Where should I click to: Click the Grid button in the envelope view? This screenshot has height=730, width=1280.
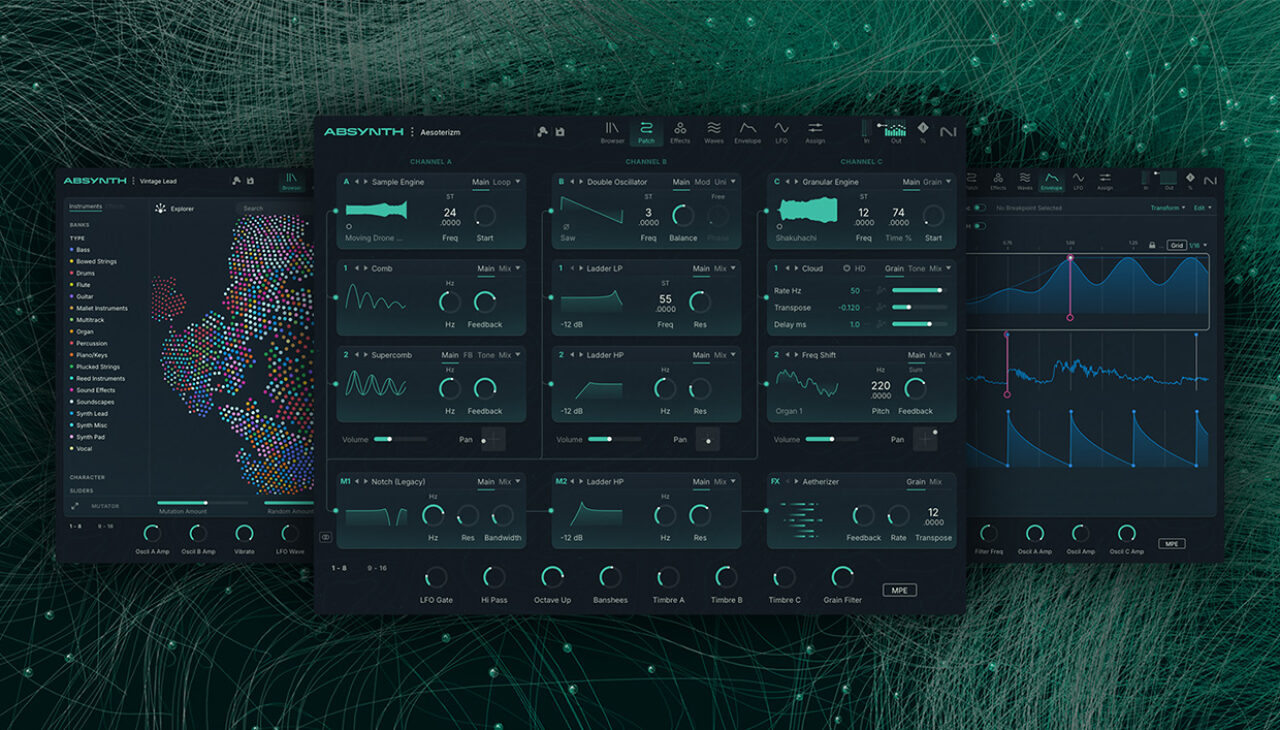pos(1176,245)
